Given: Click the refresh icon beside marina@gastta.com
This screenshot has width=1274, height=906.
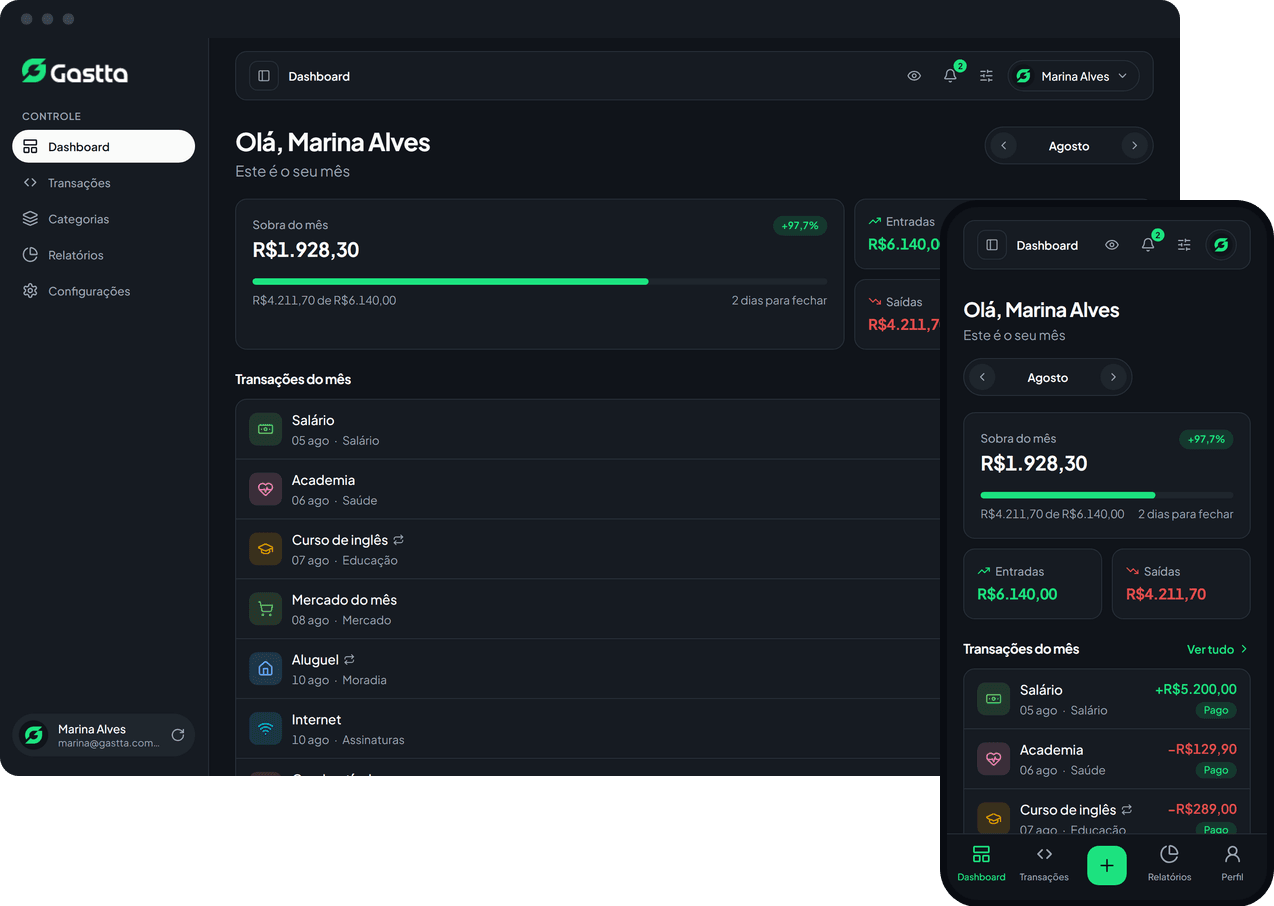Looking at the screenshot, I should tap(178, 735).
